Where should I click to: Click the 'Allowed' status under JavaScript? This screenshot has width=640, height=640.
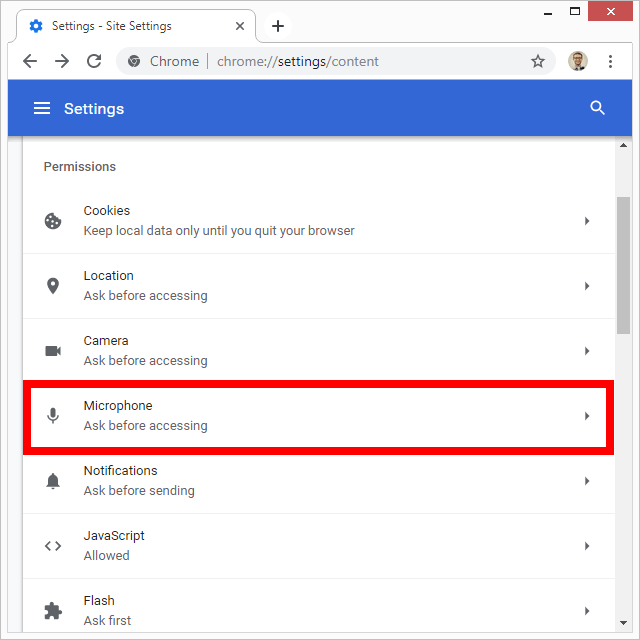pos(107,556)
